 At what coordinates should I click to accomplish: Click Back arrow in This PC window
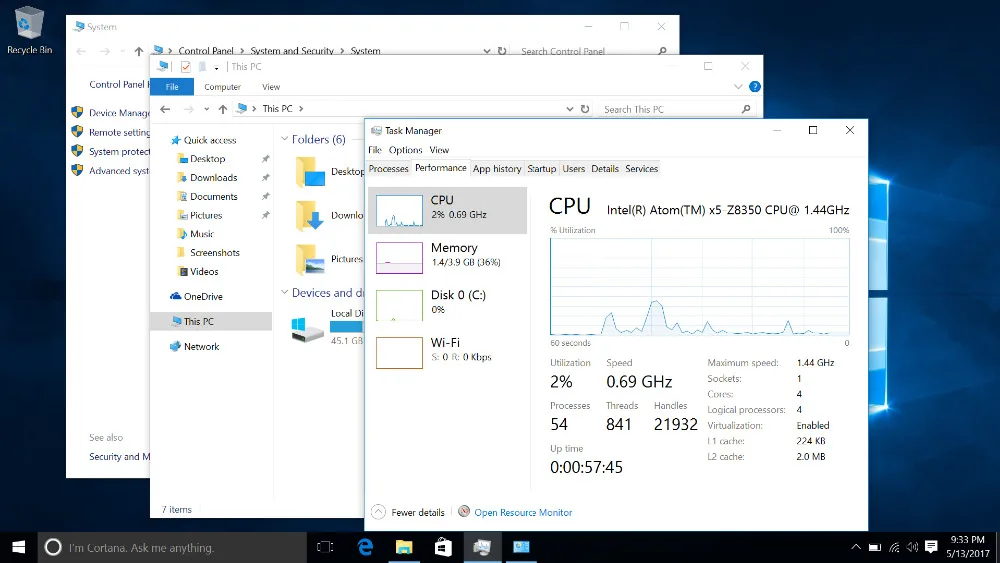coord(165,109)
